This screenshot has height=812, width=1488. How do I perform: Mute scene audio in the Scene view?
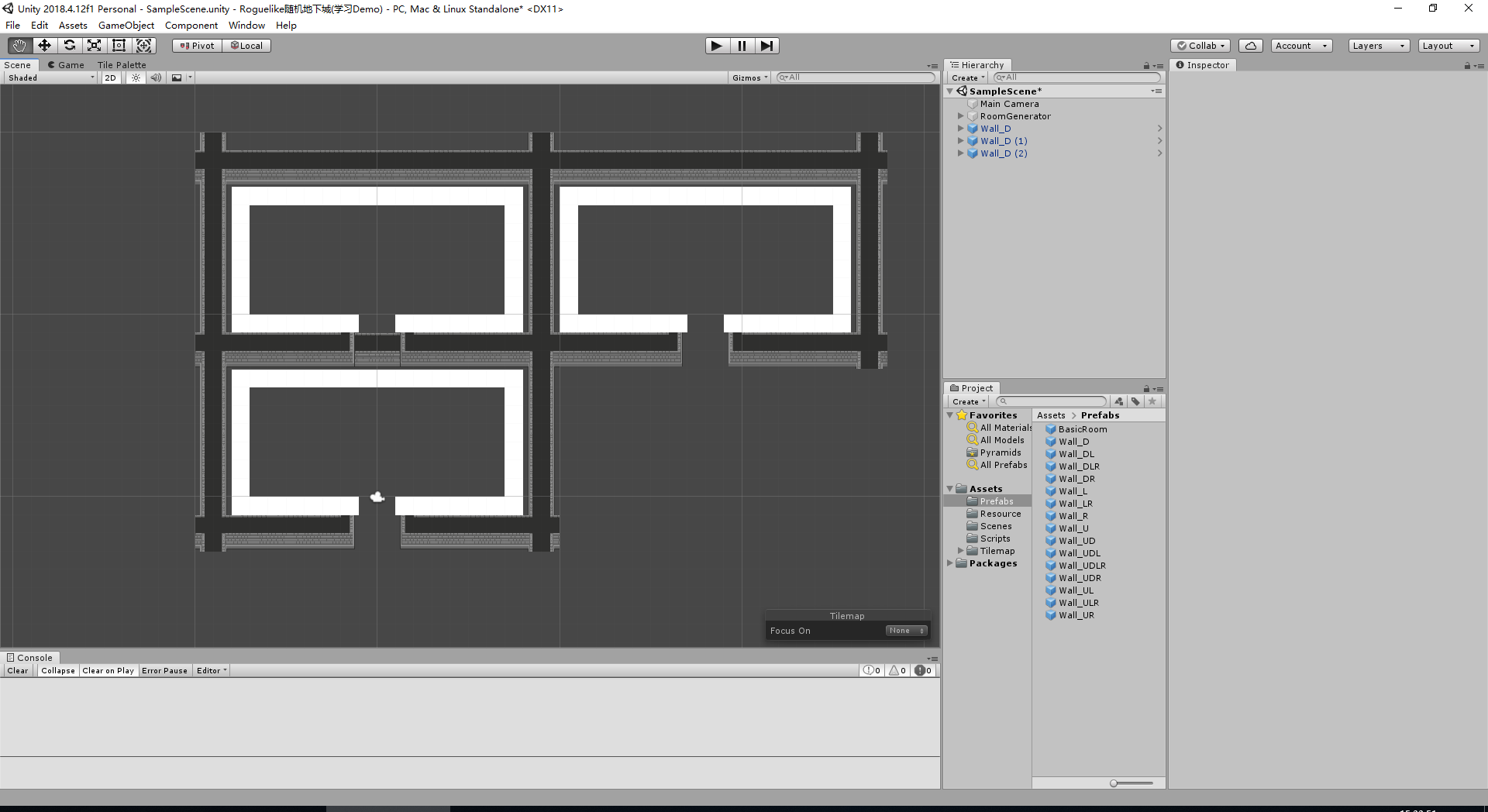(x=156, y=77)
